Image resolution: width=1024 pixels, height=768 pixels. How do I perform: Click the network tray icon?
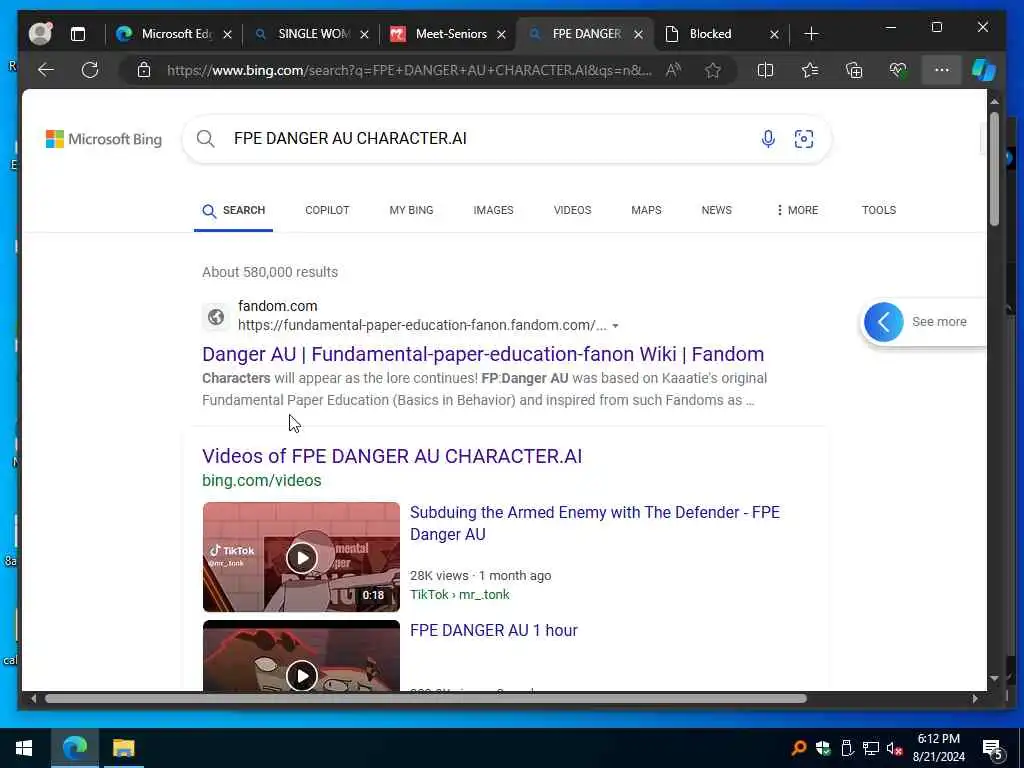pos(871,748)
